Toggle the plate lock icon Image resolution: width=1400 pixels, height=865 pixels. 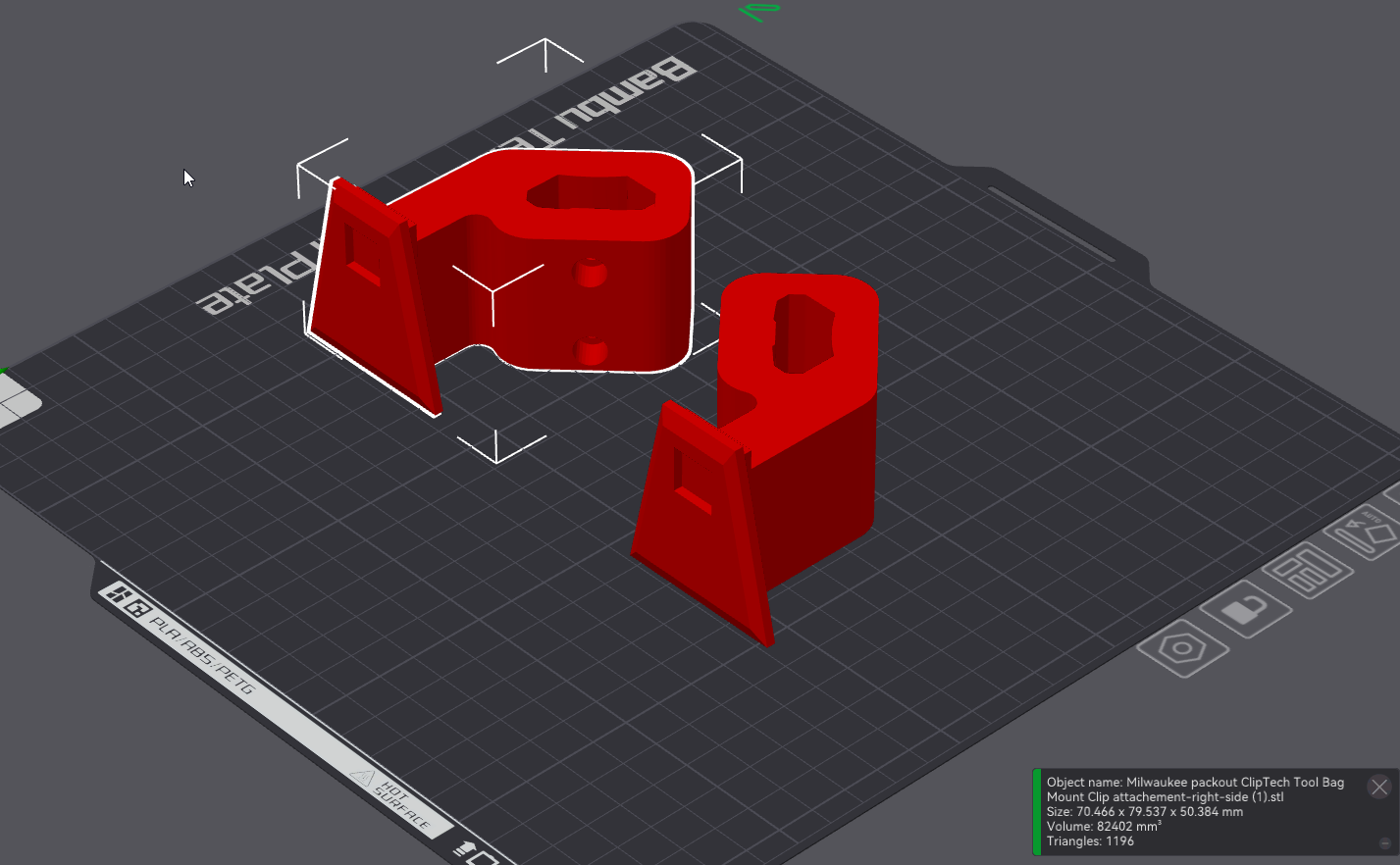(1245, 609)
